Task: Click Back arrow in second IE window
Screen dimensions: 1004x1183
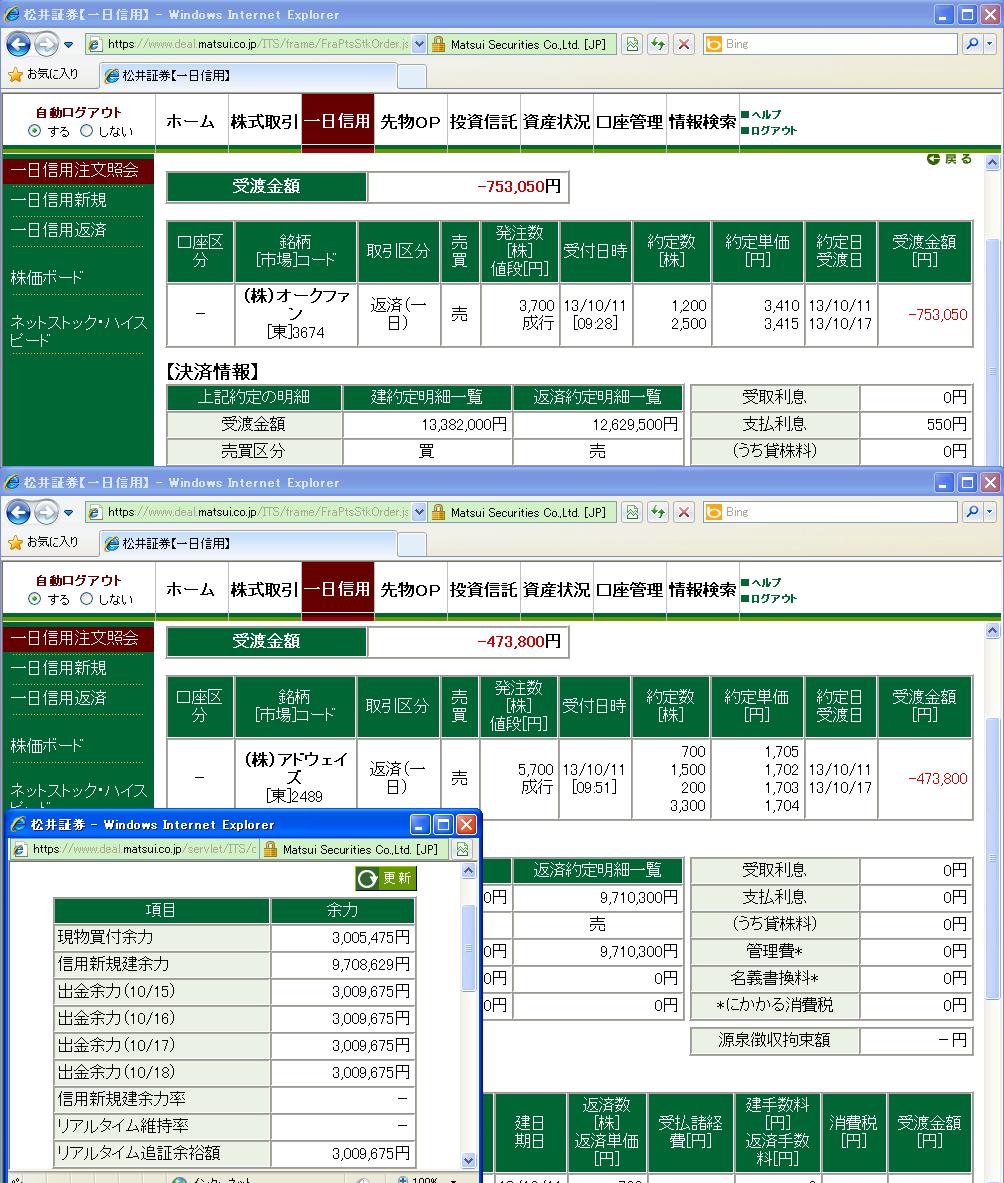Action: (18, 512)
